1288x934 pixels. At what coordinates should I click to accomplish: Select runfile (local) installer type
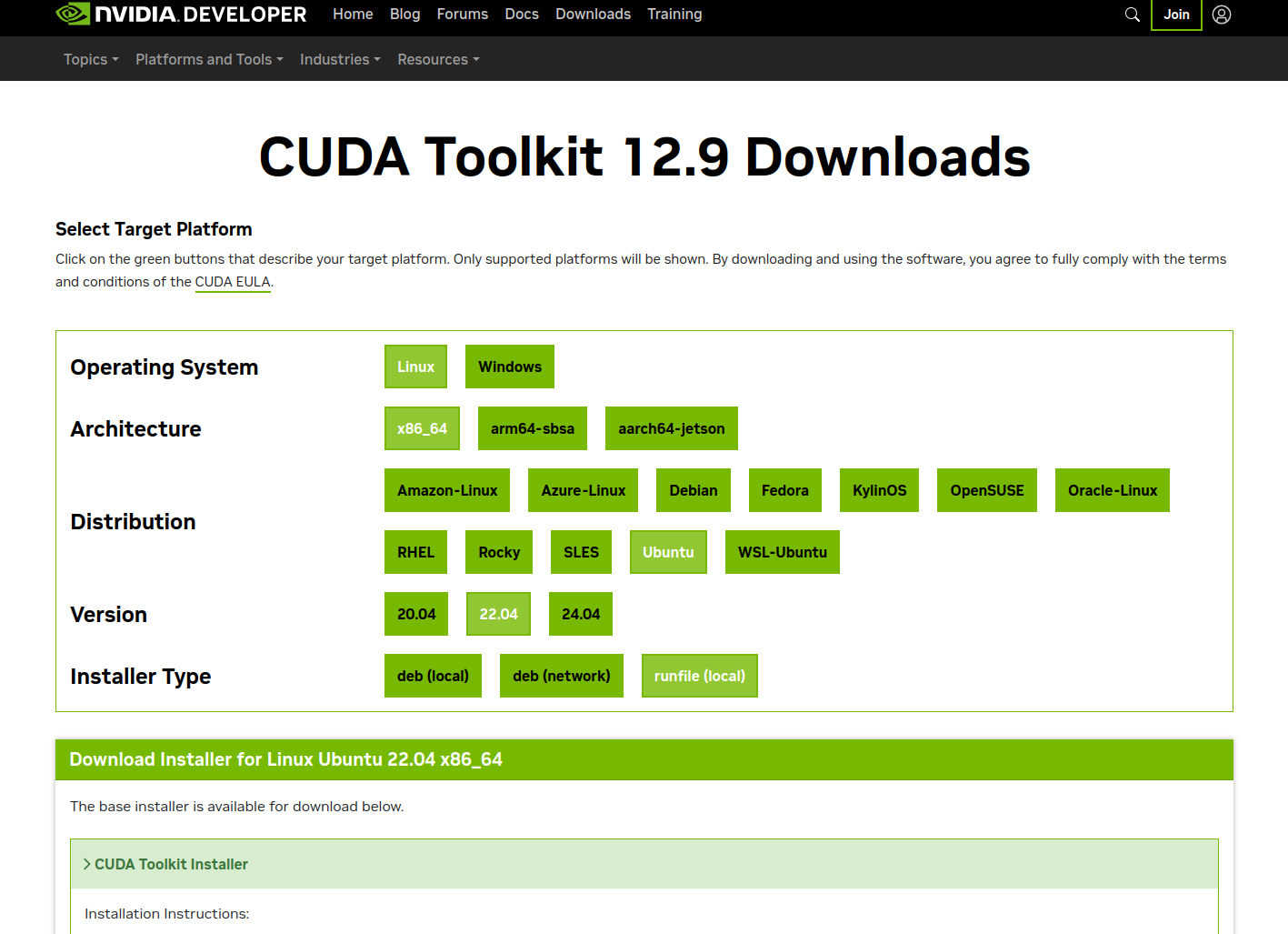(700, 676)
